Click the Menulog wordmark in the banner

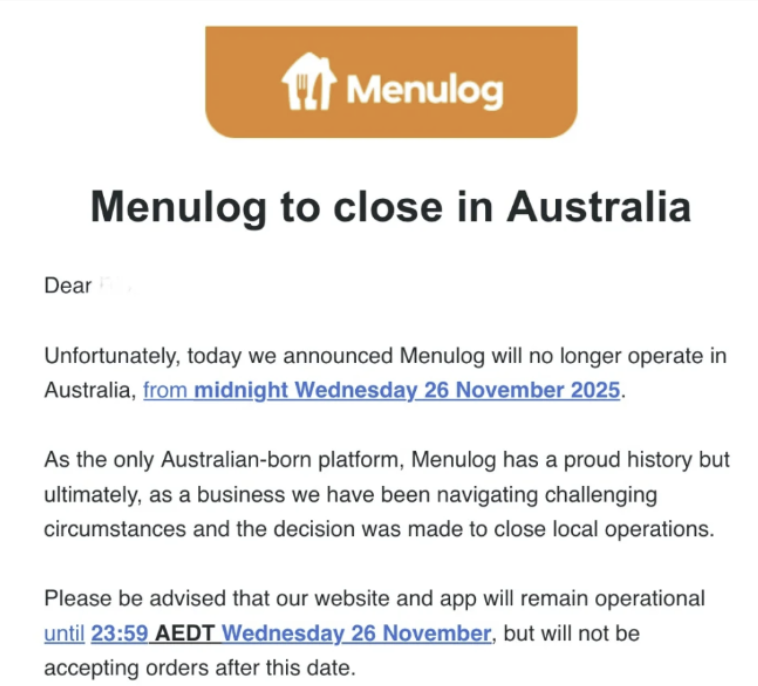(424, 90)
